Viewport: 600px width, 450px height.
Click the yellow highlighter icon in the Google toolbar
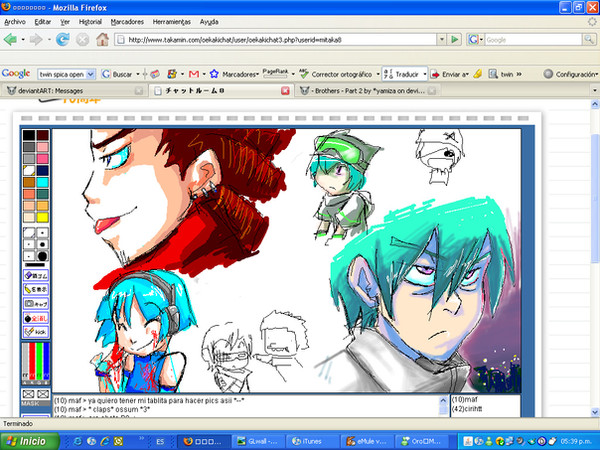pyautogui.click(x=478, y=74)
